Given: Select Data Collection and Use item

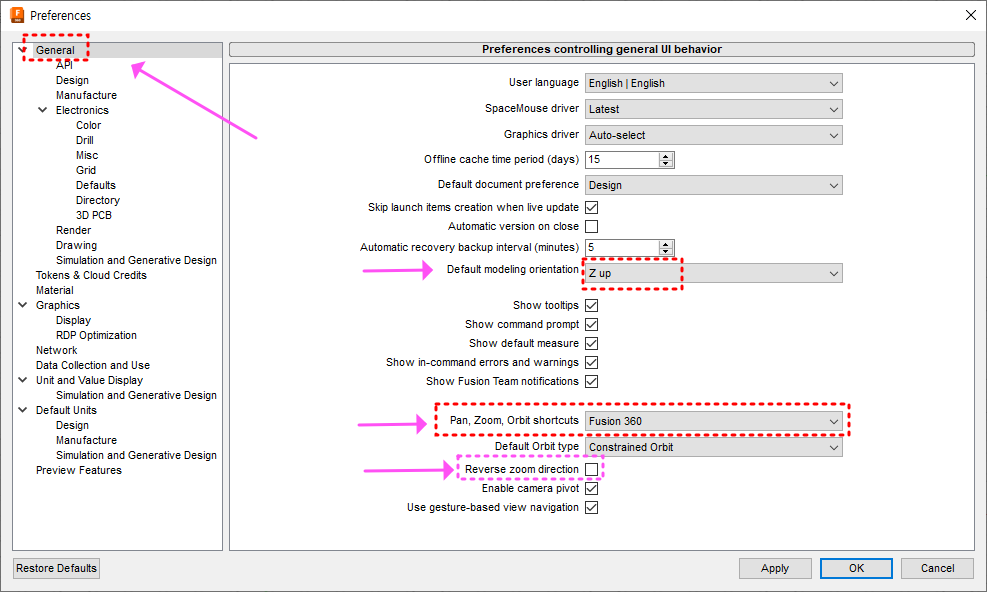Looking at the screenshot, I should click(93, 365).
